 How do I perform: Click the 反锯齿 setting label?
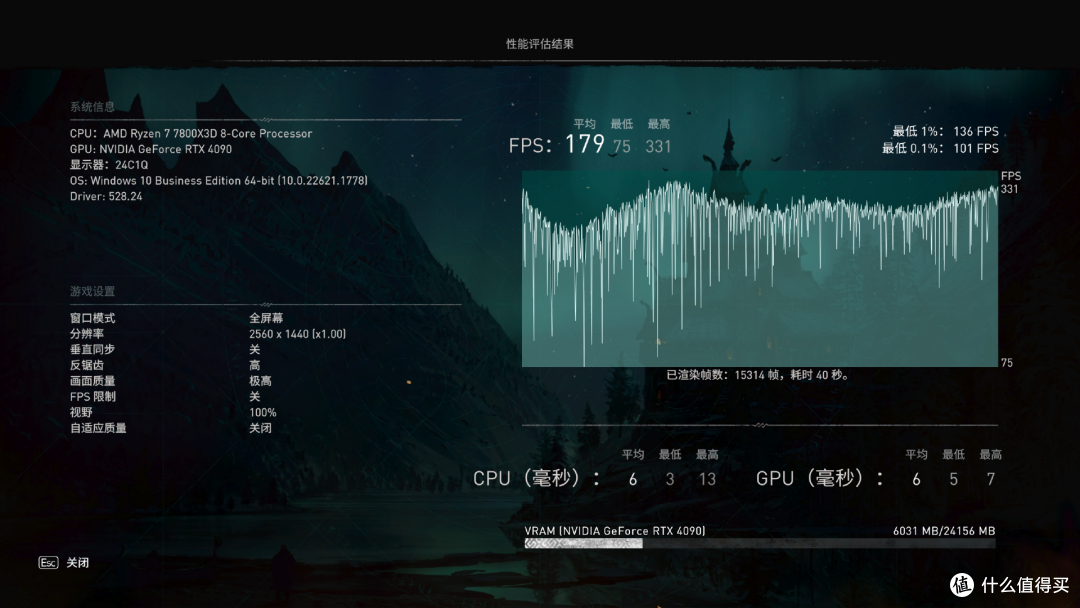(87, 365)
